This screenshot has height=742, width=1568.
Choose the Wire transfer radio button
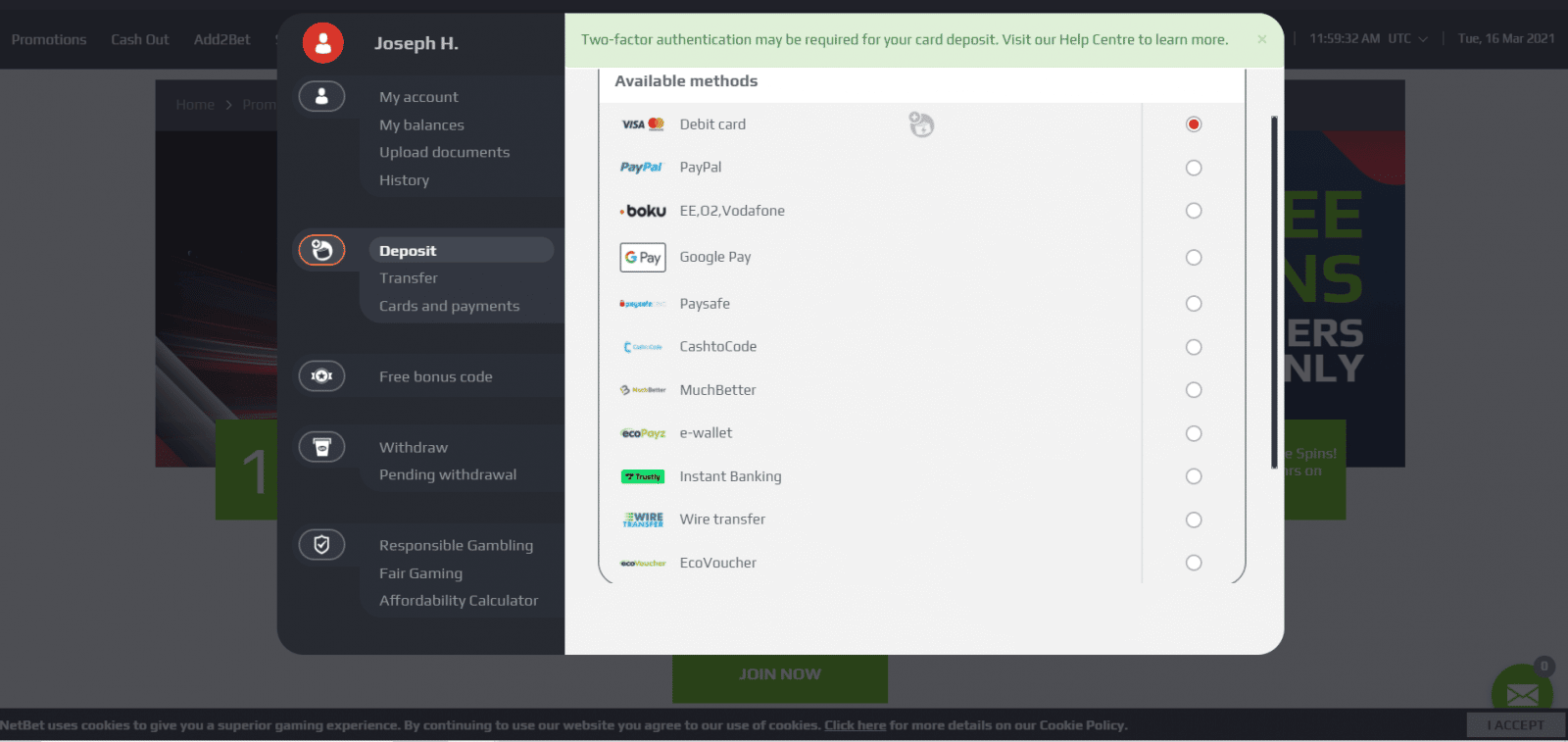point(1194,519)
